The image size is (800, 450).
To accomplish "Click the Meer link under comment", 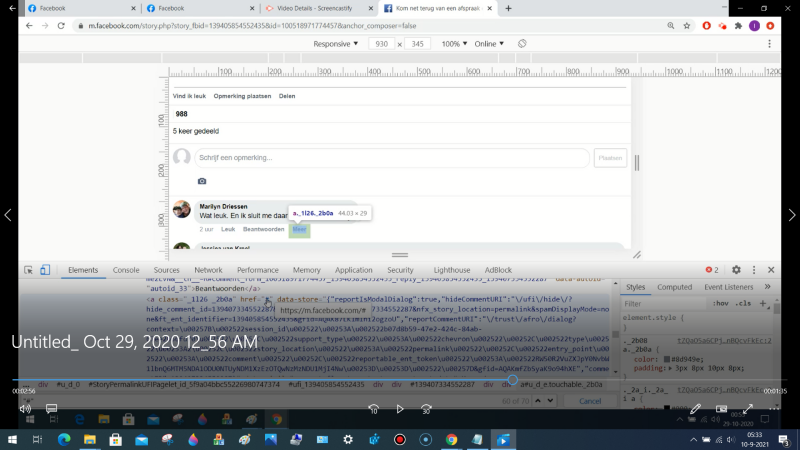I will coord(299,230).
